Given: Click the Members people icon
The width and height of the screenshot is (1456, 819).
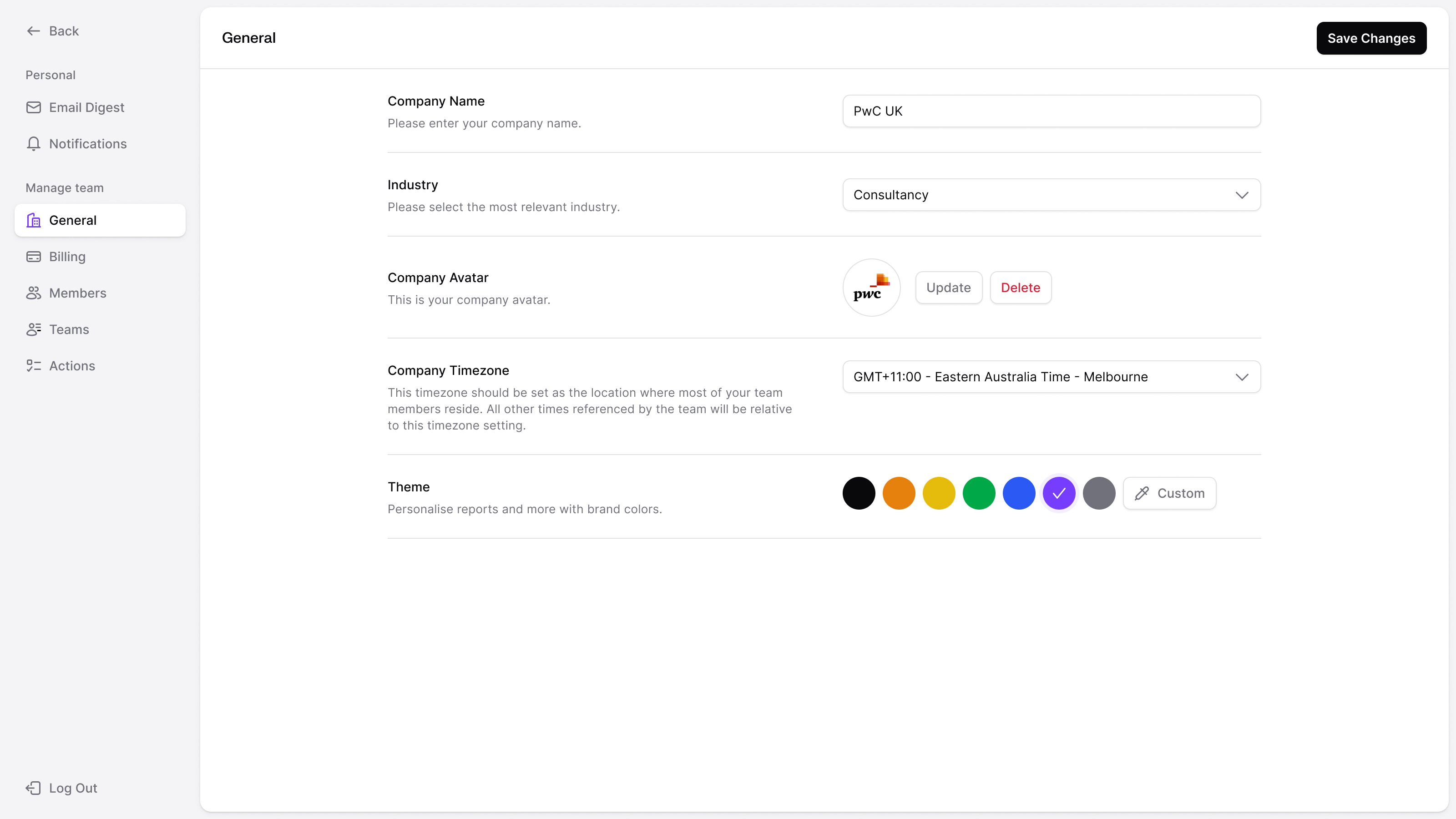Looking at the screenshot, I should point(33,293).
